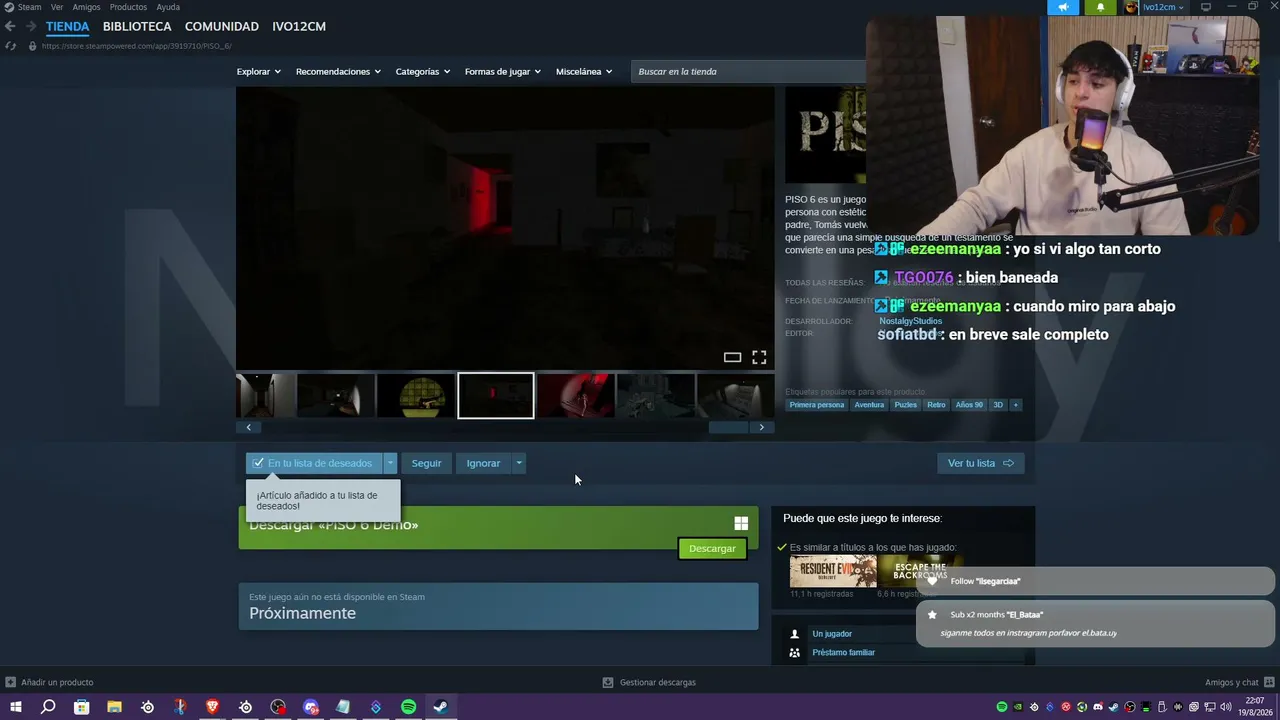1280x720 pixels.
Task: Open Explorar store dropdown
Action: pyautogui.click(x=258, y=72)
